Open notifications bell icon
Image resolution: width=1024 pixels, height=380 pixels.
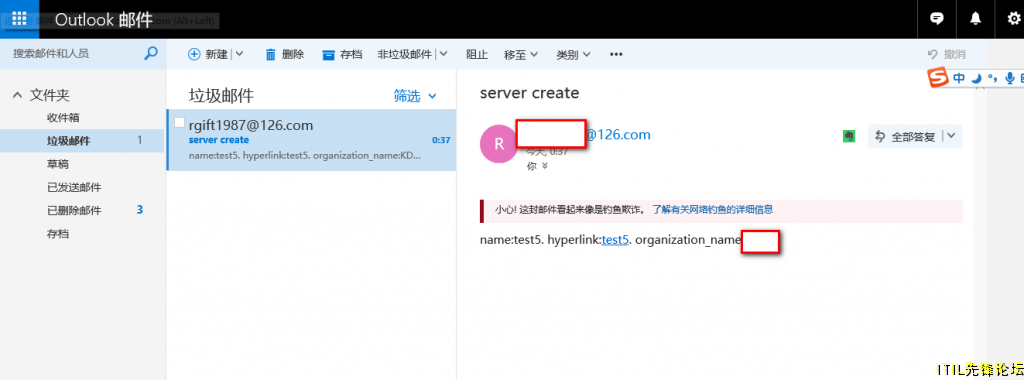pos(975,19)
